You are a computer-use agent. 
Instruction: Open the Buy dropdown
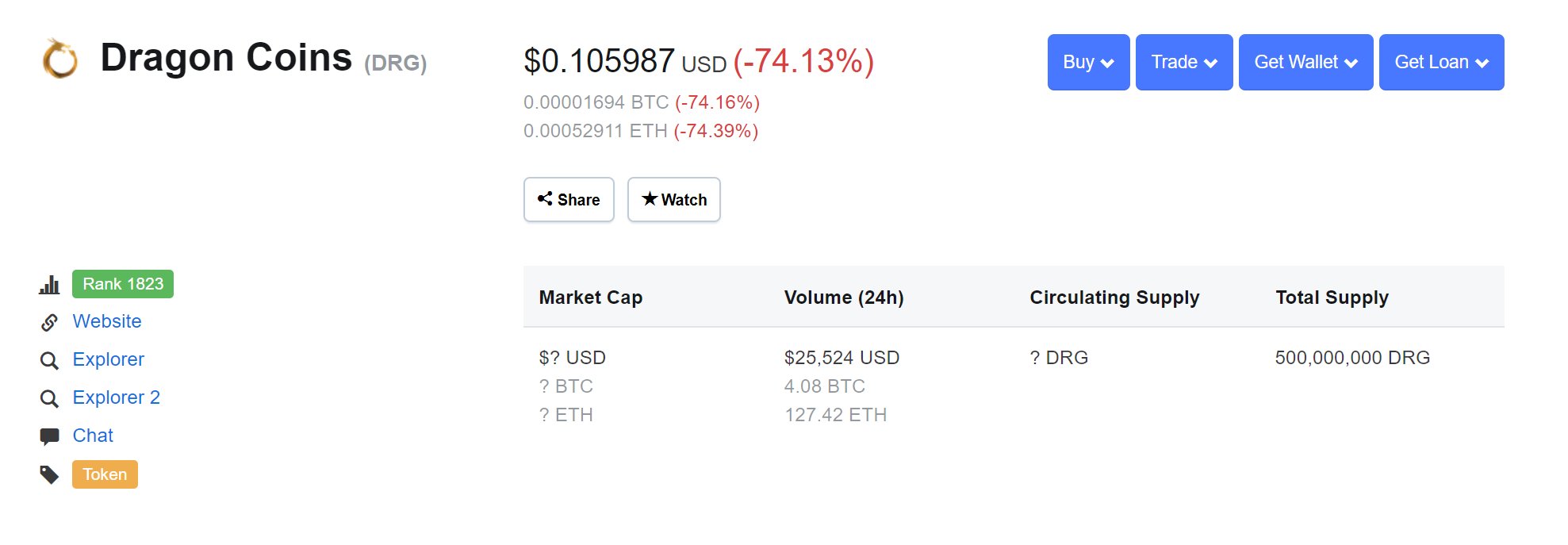point(1088,62)
